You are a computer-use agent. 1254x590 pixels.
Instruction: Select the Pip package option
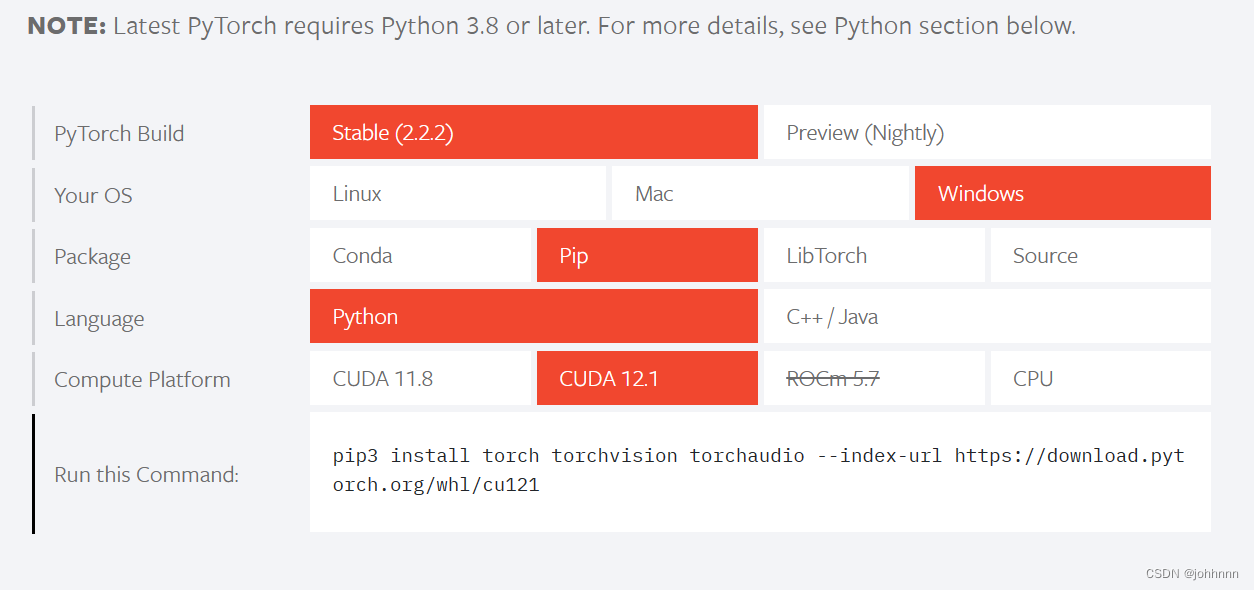point(646,255)
